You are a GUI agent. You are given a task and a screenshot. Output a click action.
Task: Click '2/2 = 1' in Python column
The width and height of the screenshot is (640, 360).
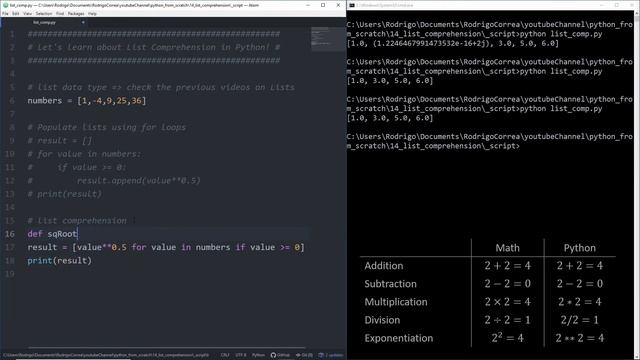click(580, 320)
